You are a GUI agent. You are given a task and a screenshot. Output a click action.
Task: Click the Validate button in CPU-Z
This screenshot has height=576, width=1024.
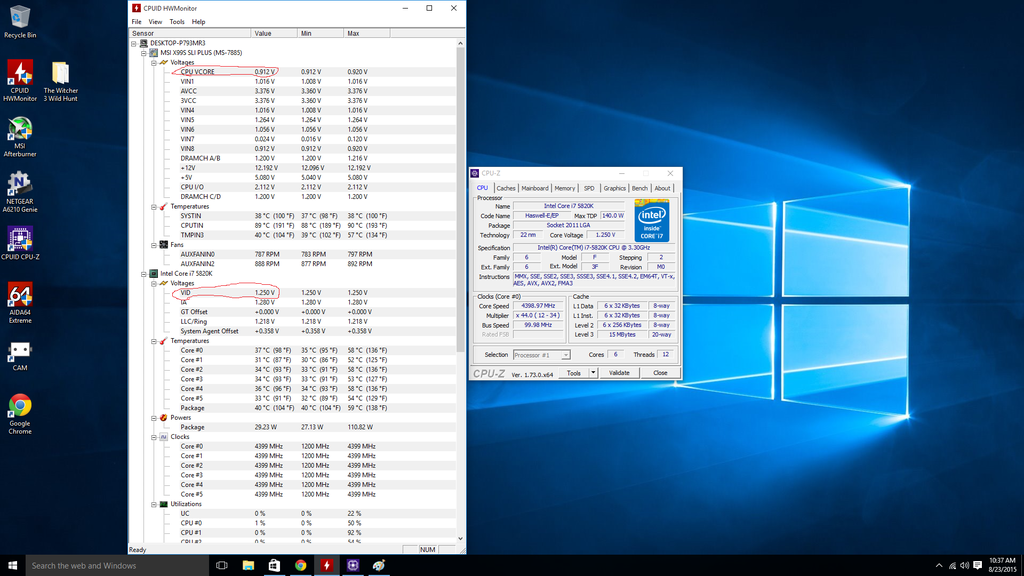621,371
